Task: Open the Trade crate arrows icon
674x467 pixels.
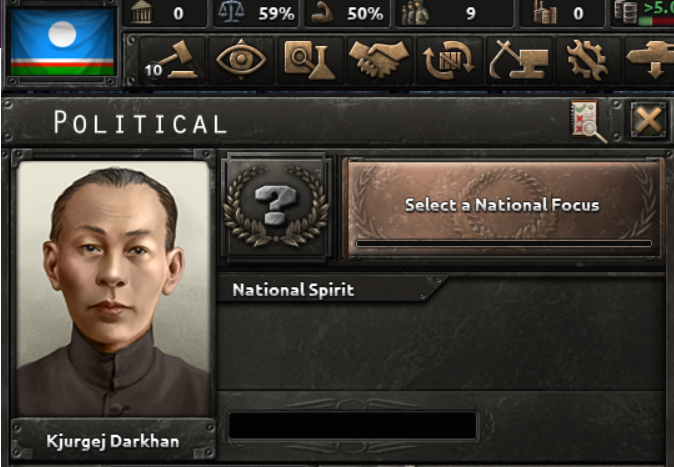Action: 449,60
